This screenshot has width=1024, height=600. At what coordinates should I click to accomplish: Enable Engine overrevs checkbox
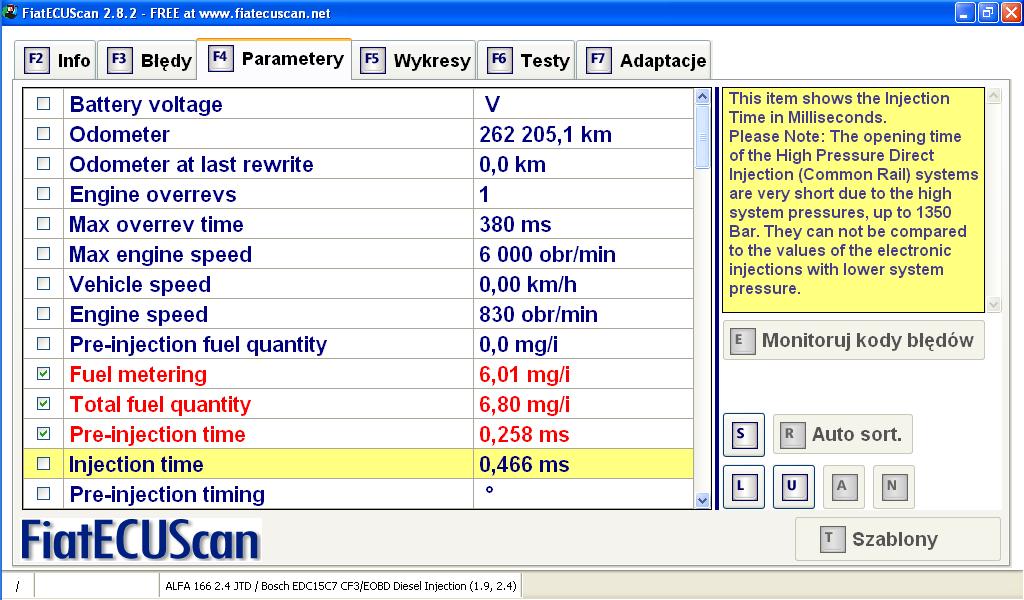point(43,194)
